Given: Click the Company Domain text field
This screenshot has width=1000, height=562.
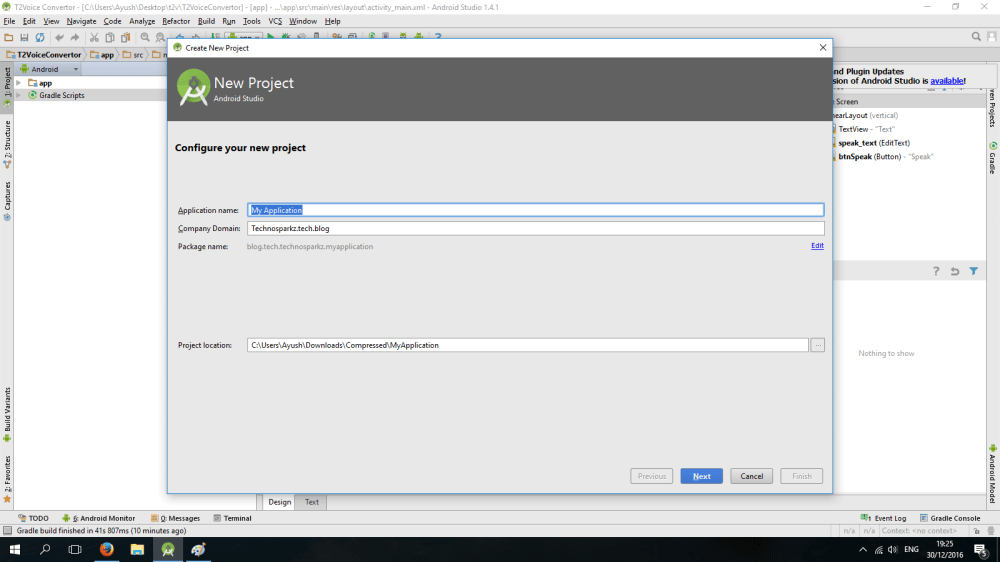Looking at the screenshot, I should (535, 228).
